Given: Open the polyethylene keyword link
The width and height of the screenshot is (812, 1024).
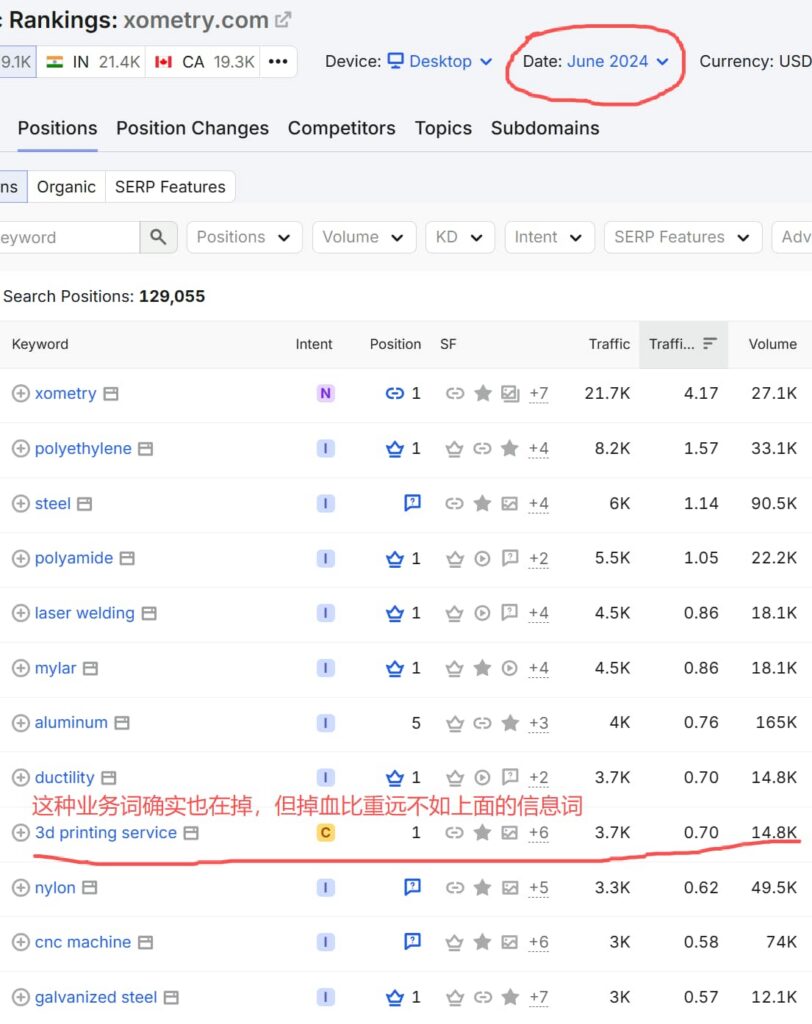Looking at the screenshot, I should (x=83, y=449).
